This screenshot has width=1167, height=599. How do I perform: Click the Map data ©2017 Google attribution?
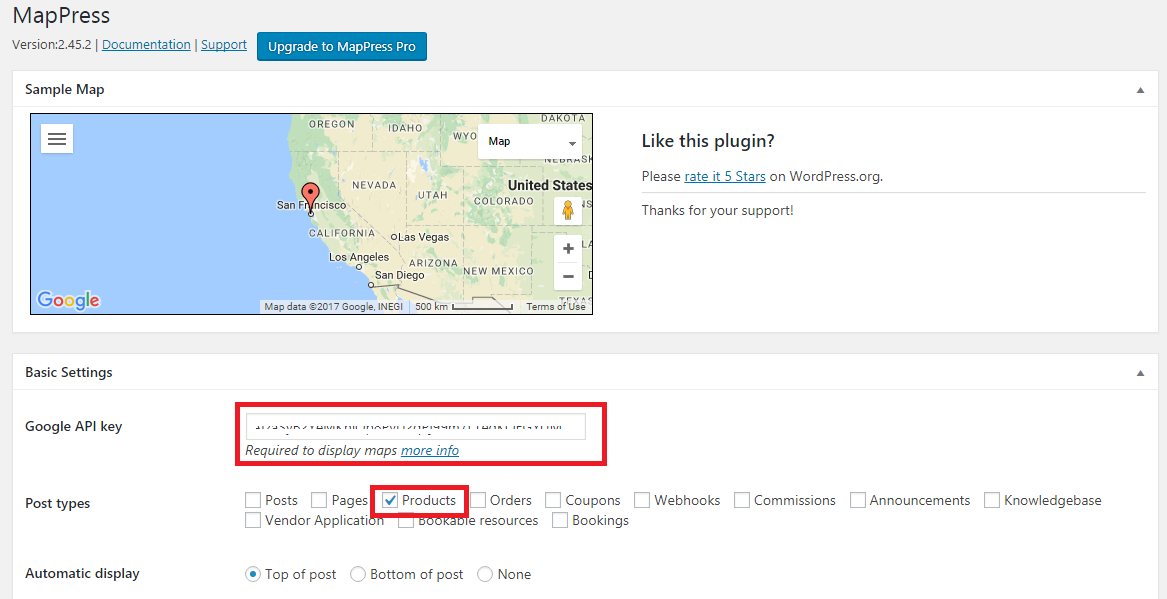[x=332, y=307]
